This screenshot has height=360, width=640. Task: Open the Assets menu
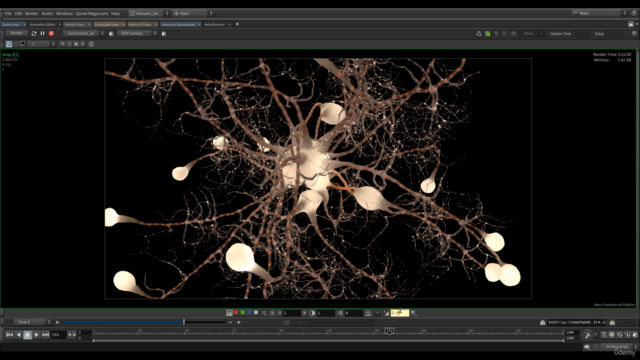click(x=47, y=13)
